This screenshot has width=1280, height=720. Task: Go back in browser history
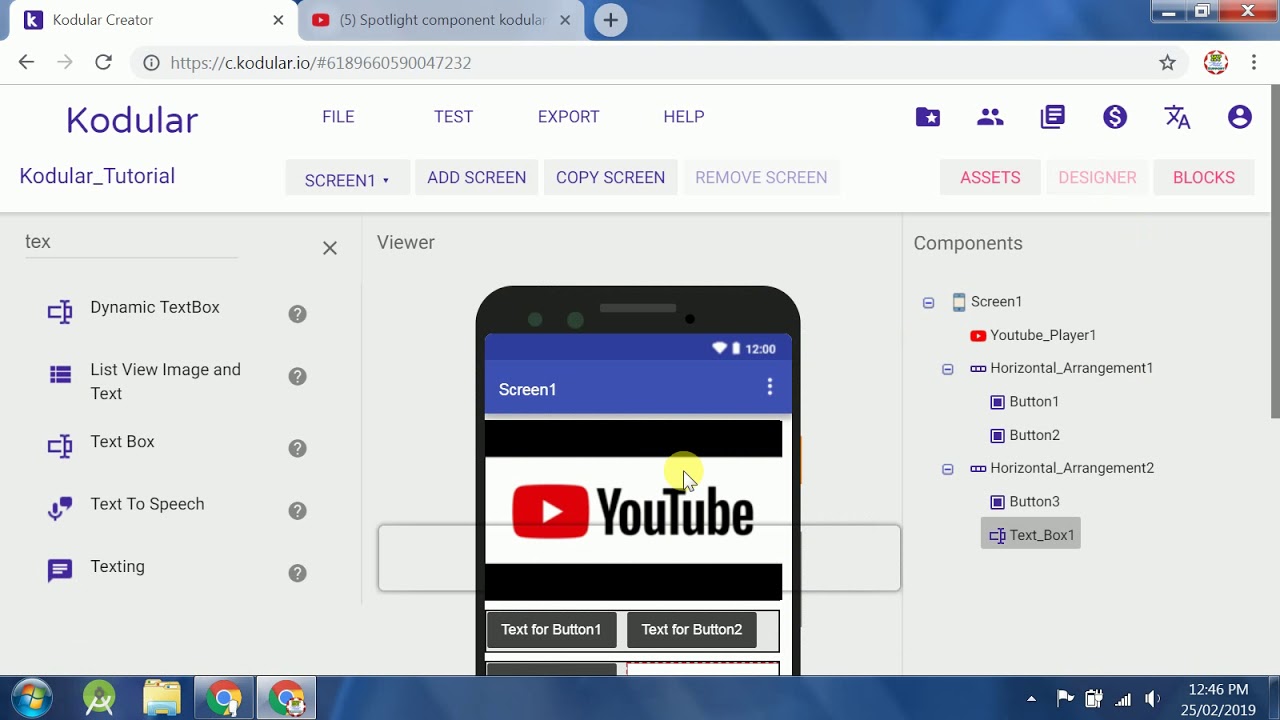click(26, 63)
